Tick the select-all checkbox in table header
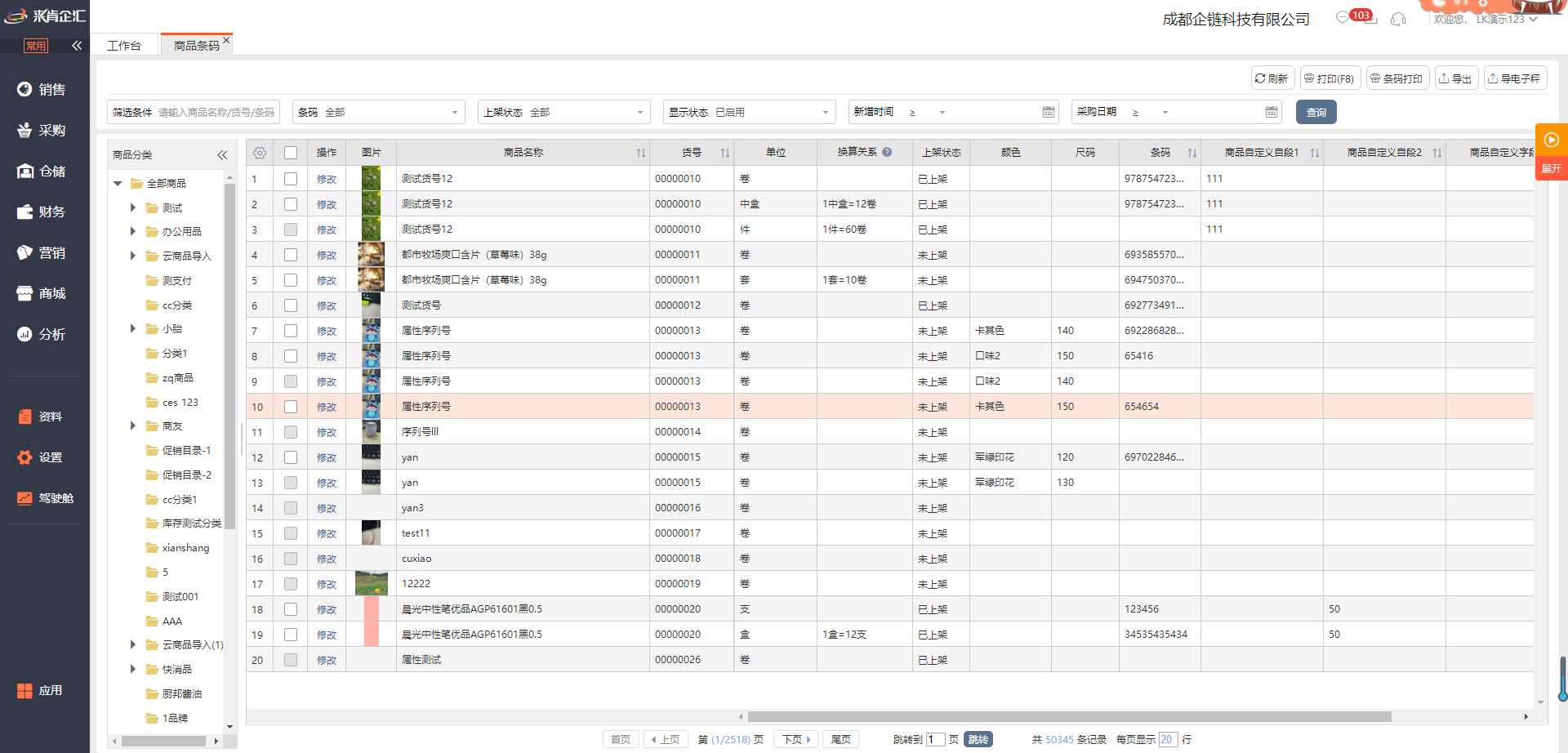The height and width of the screenshot is (753, 1568). [291, 153]
